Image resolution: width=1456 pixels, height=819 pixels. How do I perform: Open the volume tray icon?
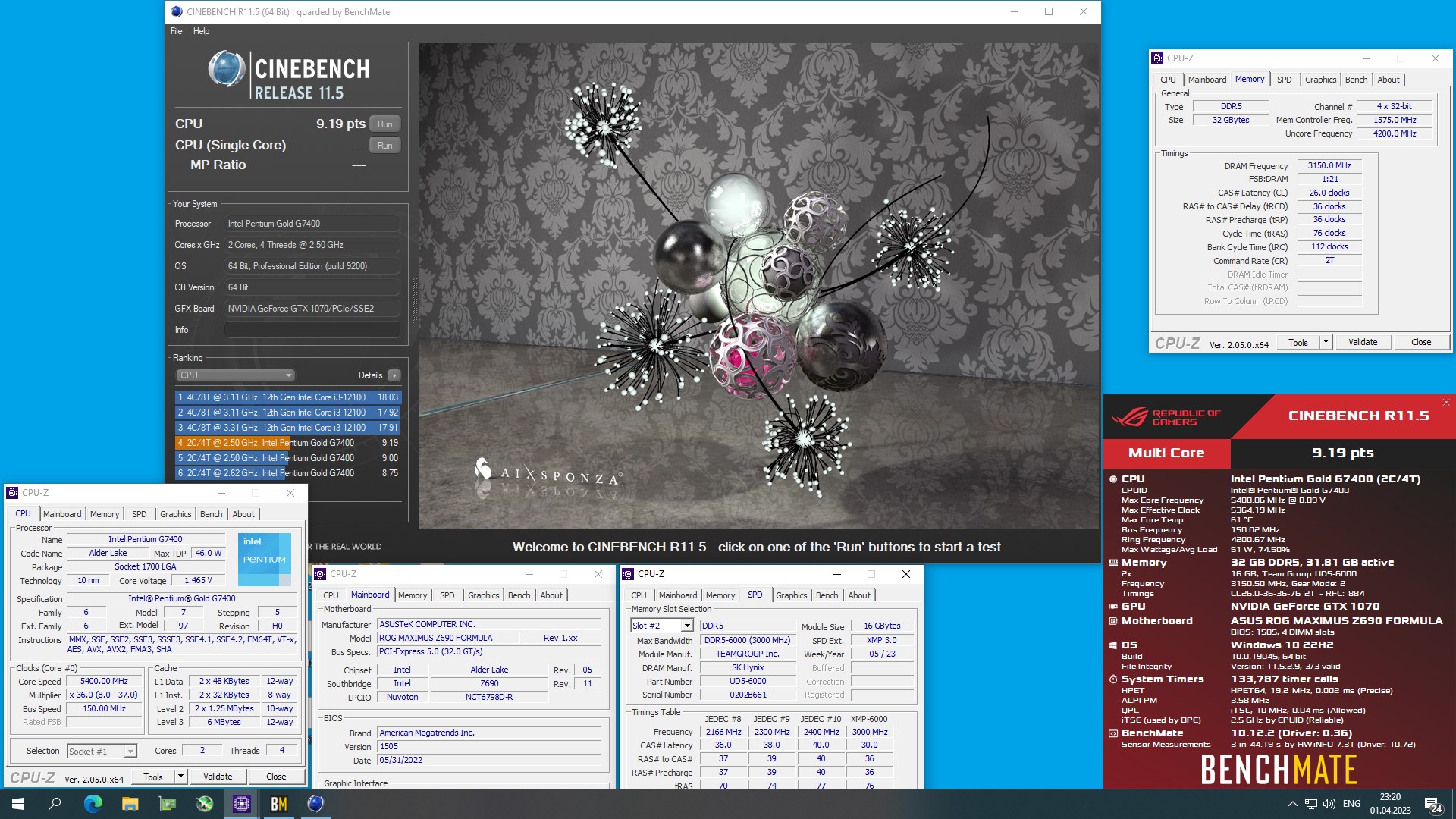(x=1329, y=804)
